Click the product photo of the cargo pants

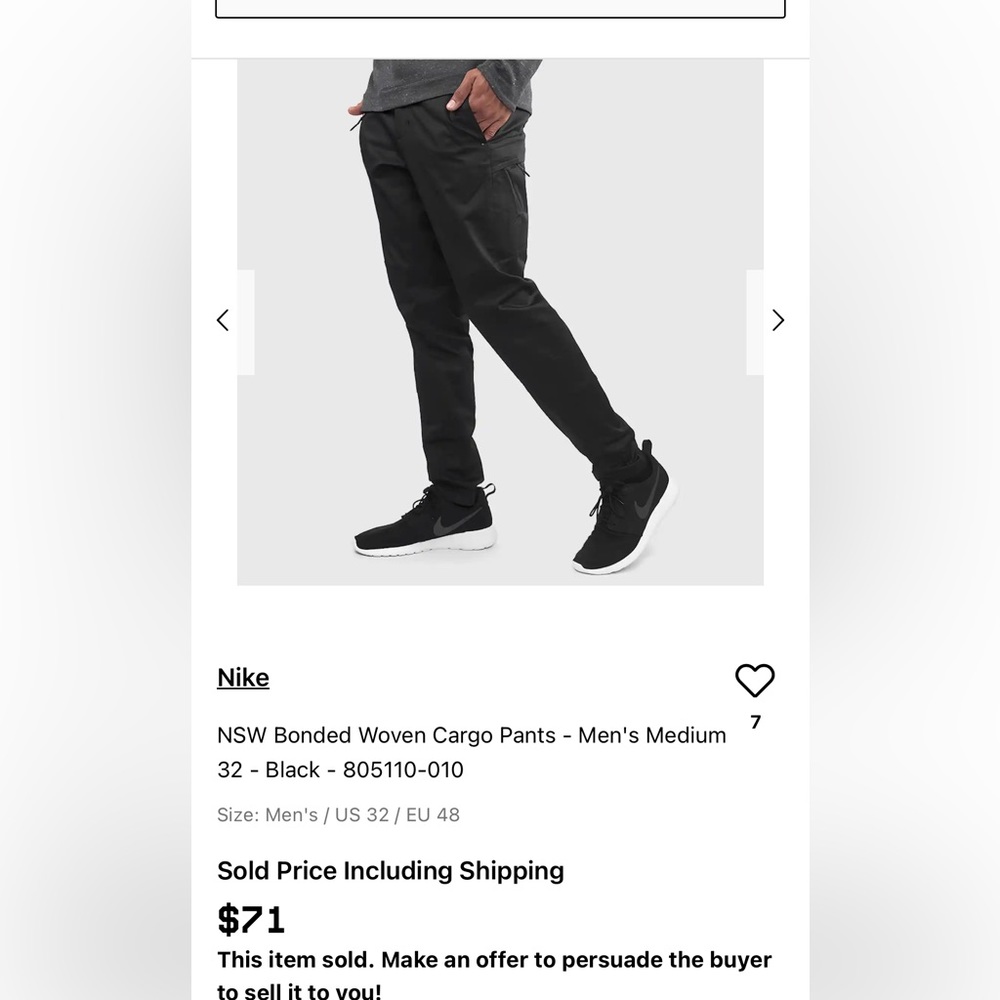coord(500,300)
